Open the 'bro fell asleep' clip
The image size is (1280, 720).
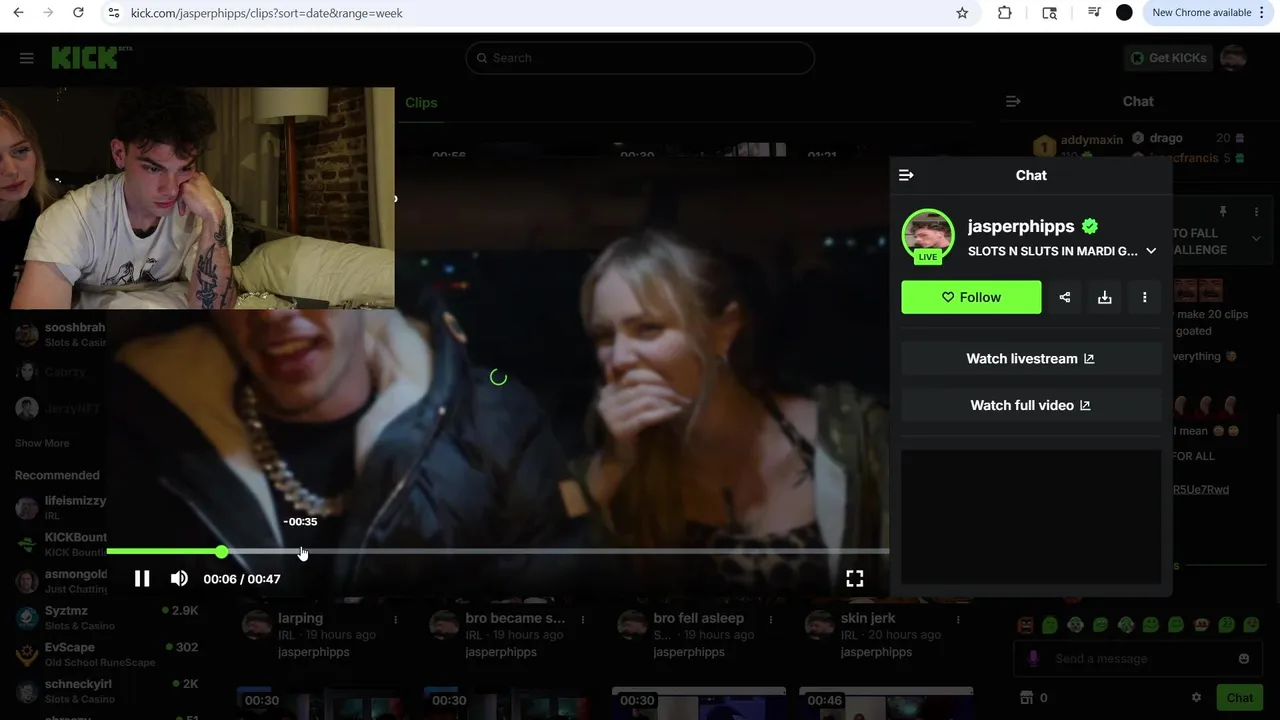[x=698, y=618]
